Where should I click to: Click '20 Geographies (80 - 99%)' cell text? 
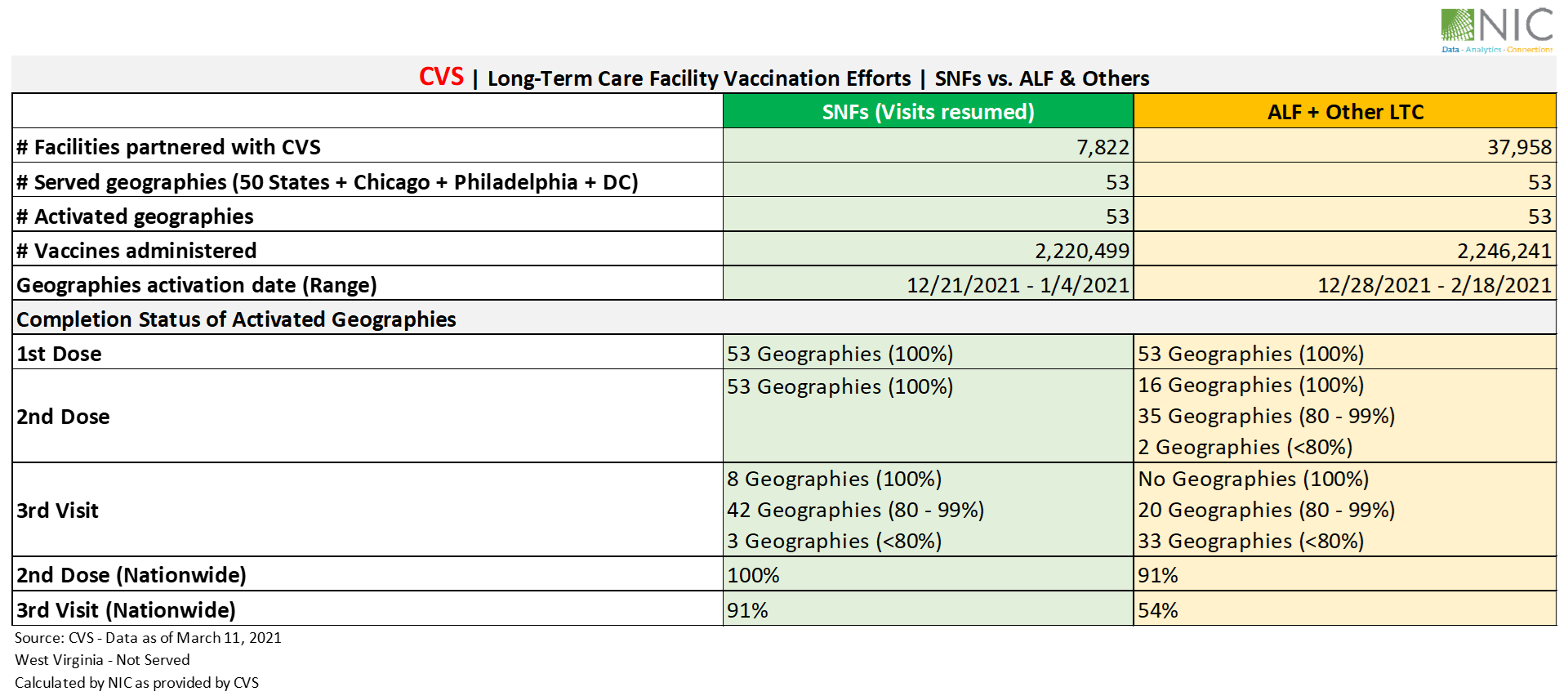tap(1266, 510)
